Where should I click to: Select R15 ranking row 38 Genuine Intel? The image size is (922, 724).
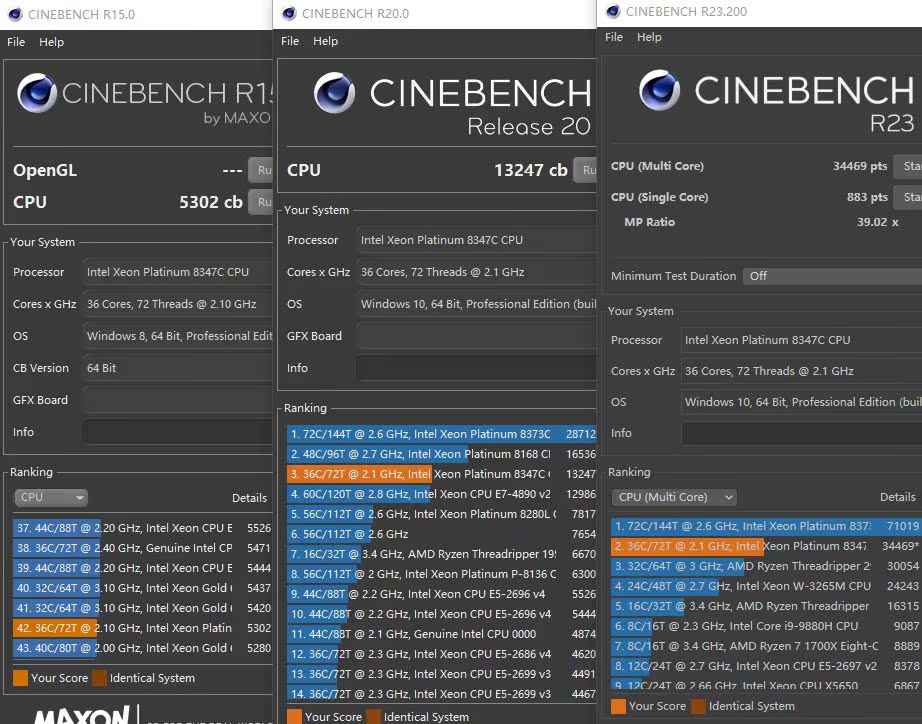point(142,548)
